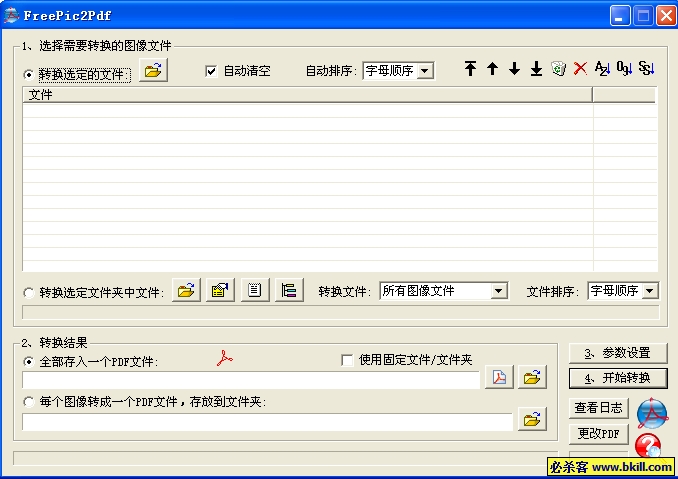Click 查看日志 button

[598, 408]
